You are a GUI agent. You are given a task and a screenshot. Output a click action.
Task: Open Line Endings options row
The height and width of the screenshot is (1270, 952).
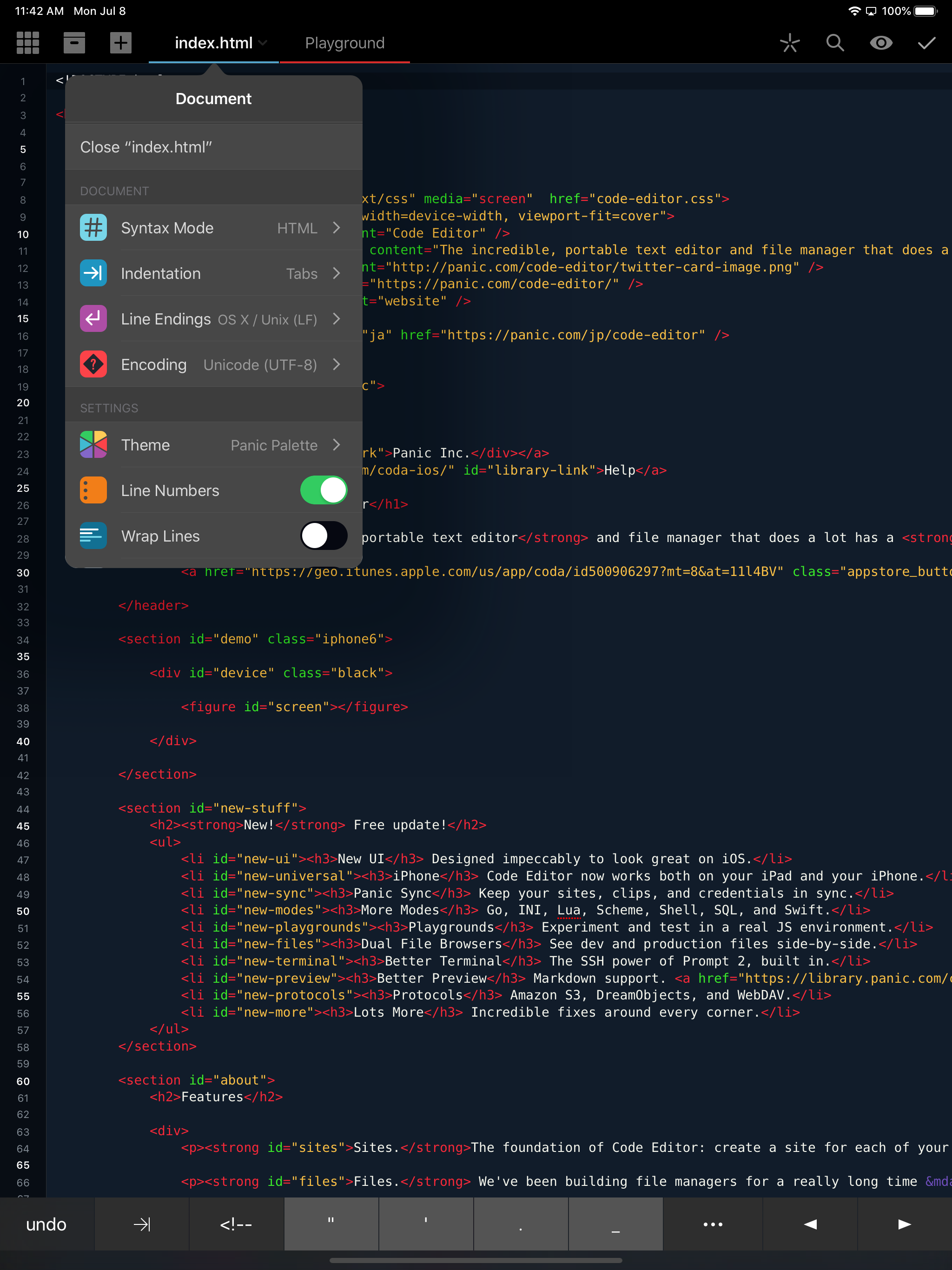tap(214, 319)
